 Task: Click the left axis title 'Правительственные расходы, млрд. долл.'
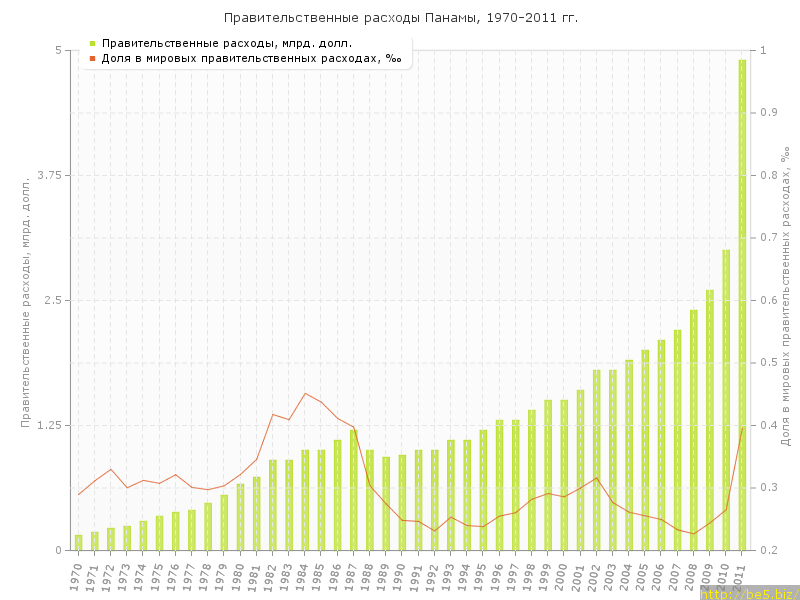tap(26, 300)
